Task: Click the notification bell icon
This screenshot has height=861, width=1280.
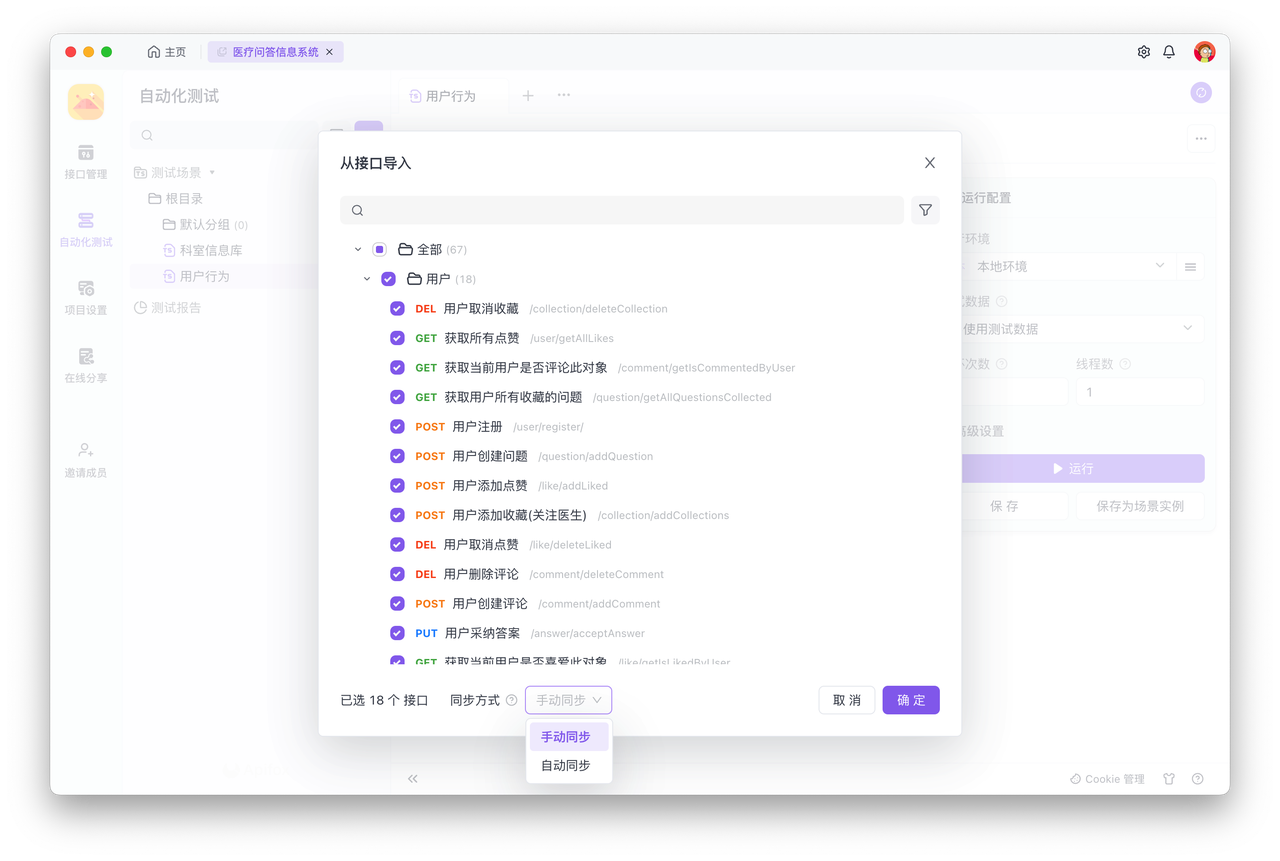Action: pos(1169,52)
